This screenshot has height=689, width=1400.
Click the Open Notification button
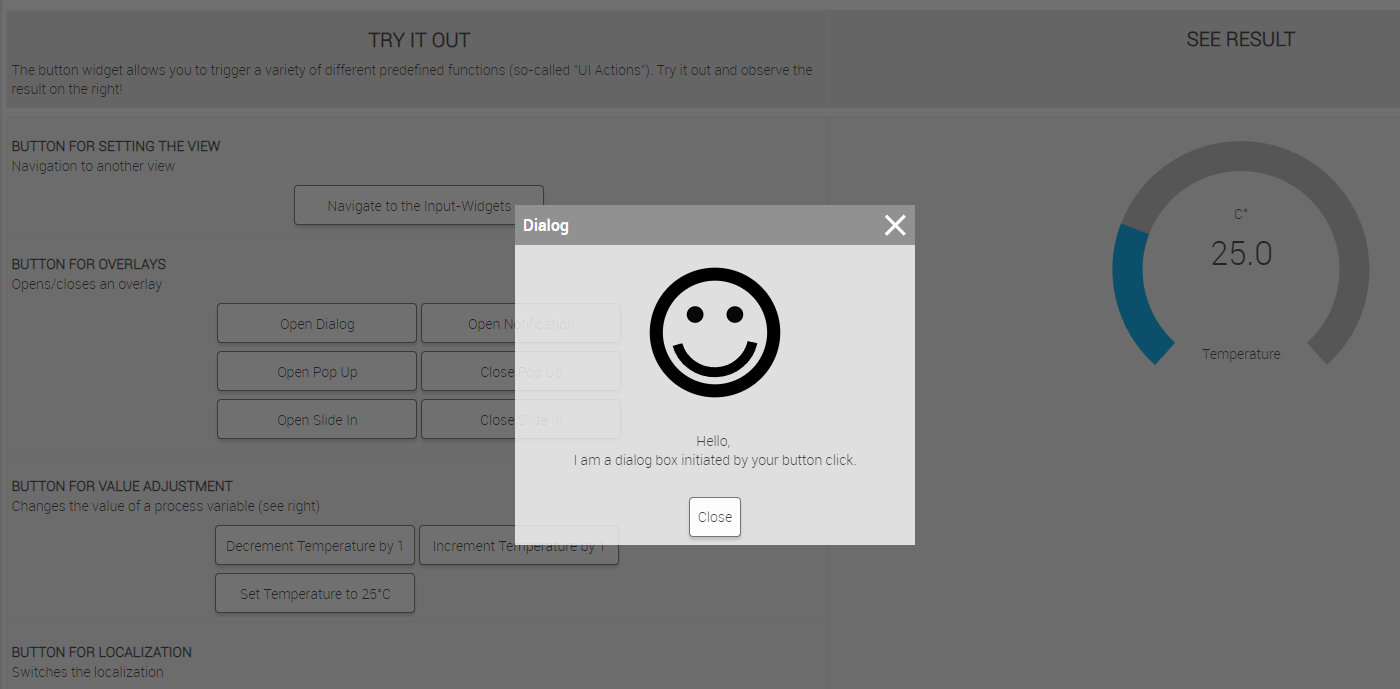click(x=521, y=323)
